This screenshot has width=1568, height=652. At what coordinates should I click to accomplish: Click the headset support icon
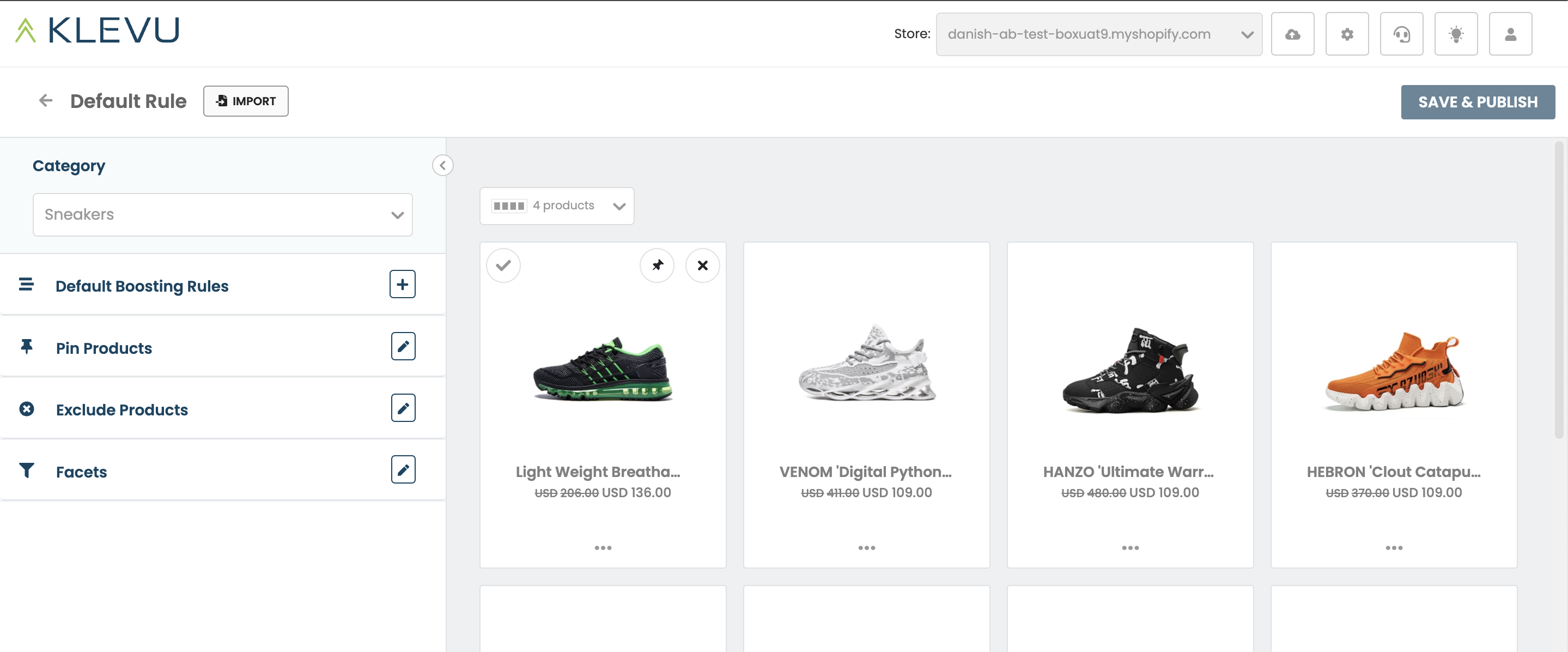tap(1401, 34)
